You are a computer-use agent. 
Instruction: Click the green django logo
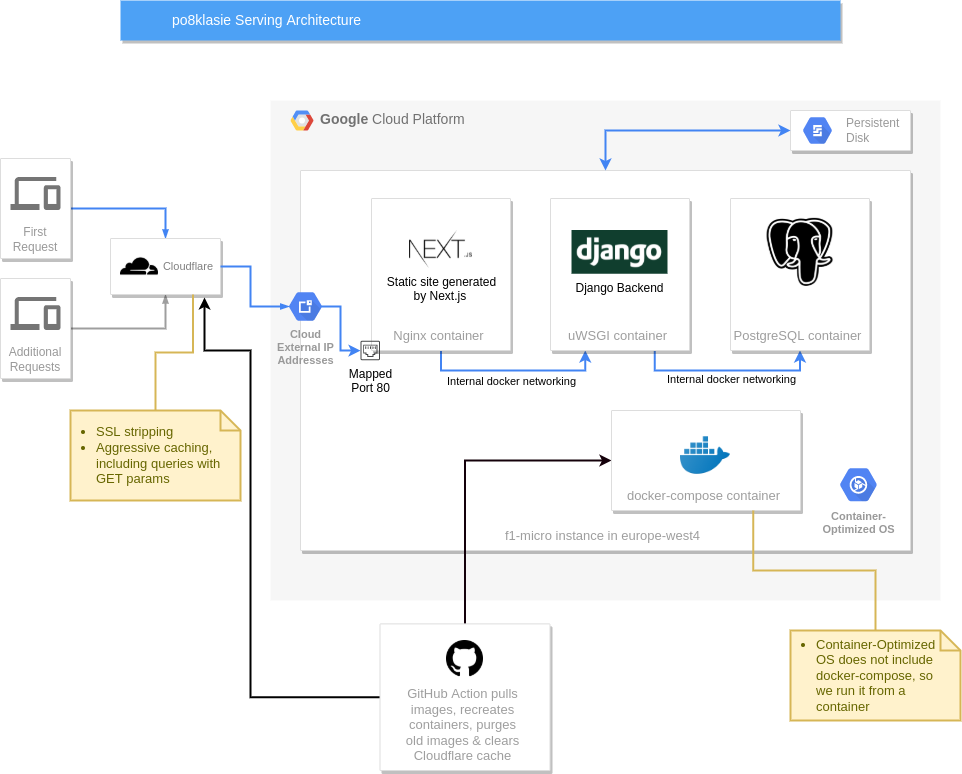[619, 251]
